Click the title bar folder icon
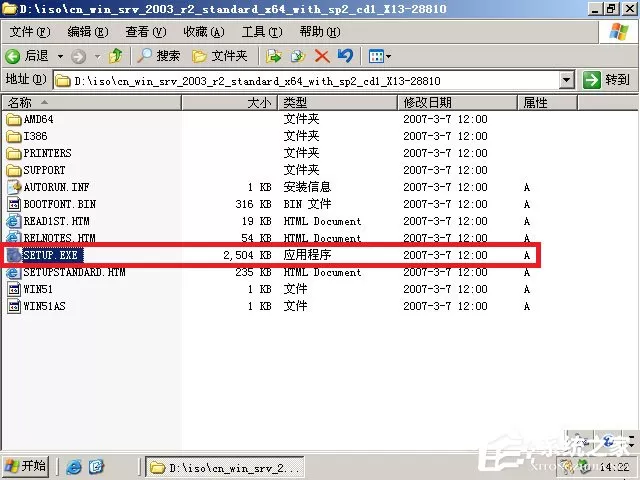Image resolution: width=640 pixels, height=480 pixels. point(10,9)
